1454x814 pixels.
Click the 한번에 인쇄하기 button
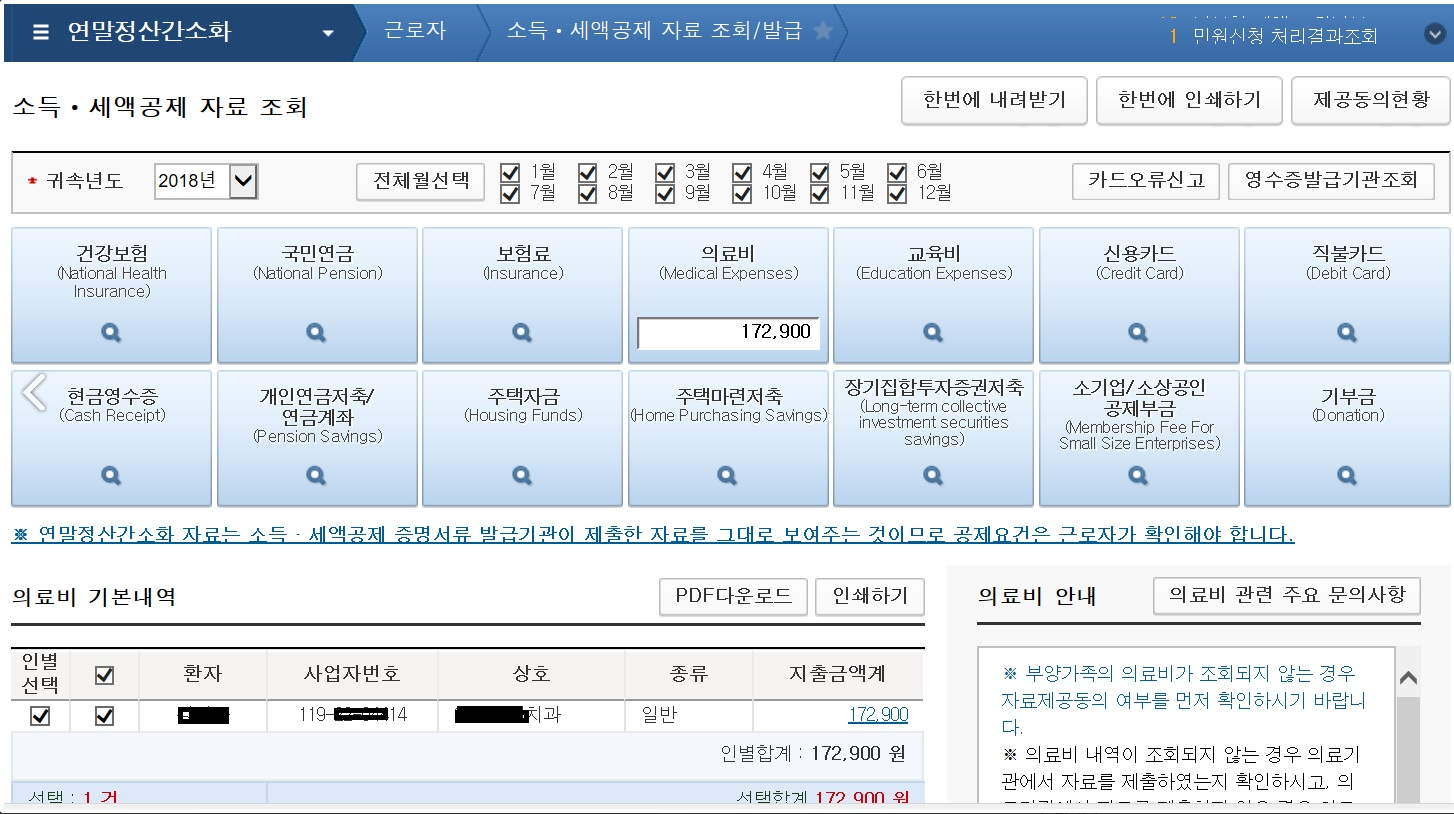click(x=1189, y=100)
